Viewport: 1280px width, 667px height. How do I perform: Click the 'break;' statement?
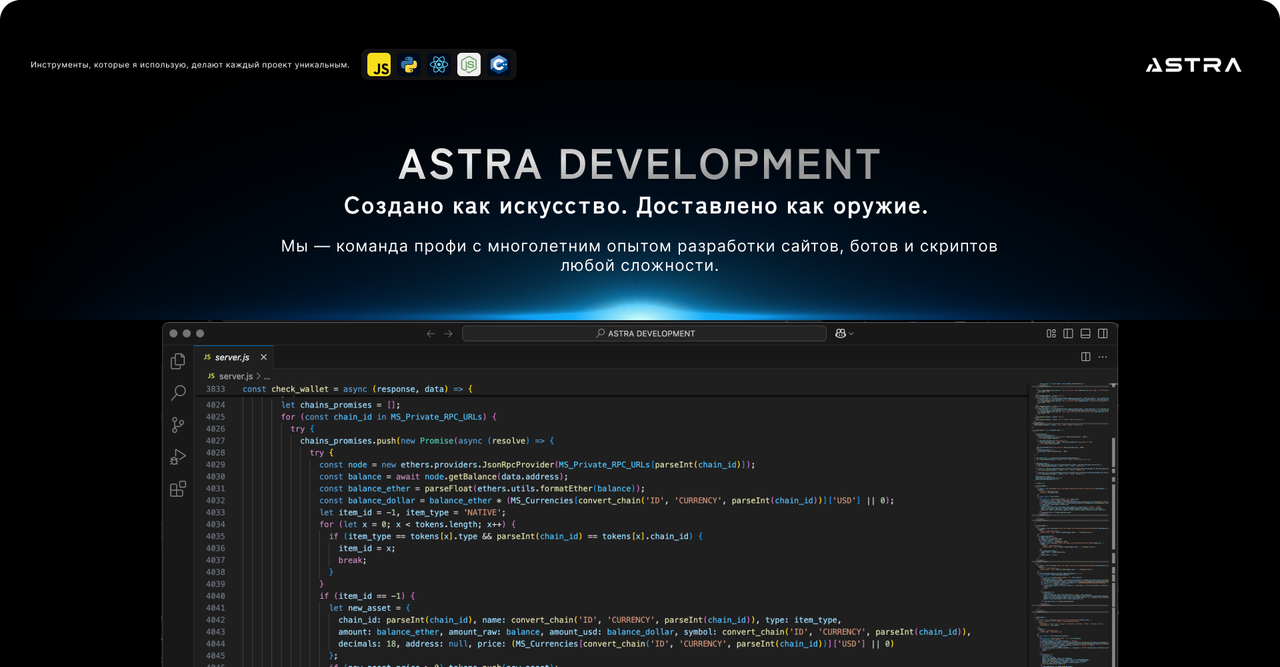tap(353, 560)
